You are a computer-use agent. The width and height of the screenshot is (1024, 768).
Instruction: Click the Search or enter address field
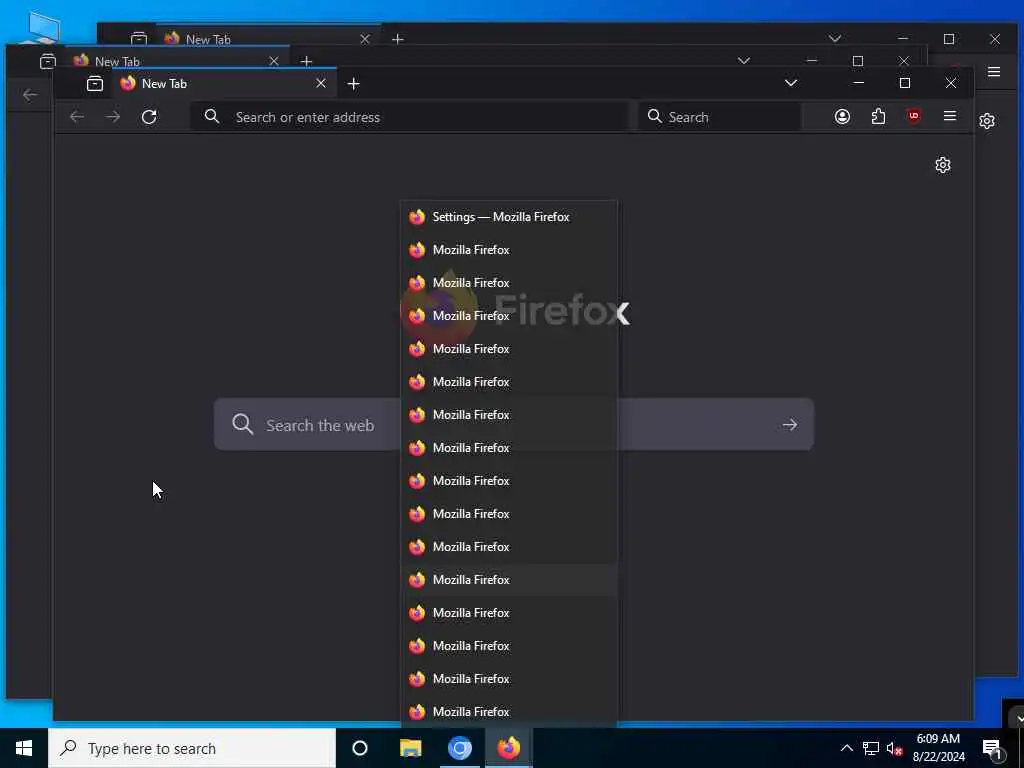[x=410, y=117]
